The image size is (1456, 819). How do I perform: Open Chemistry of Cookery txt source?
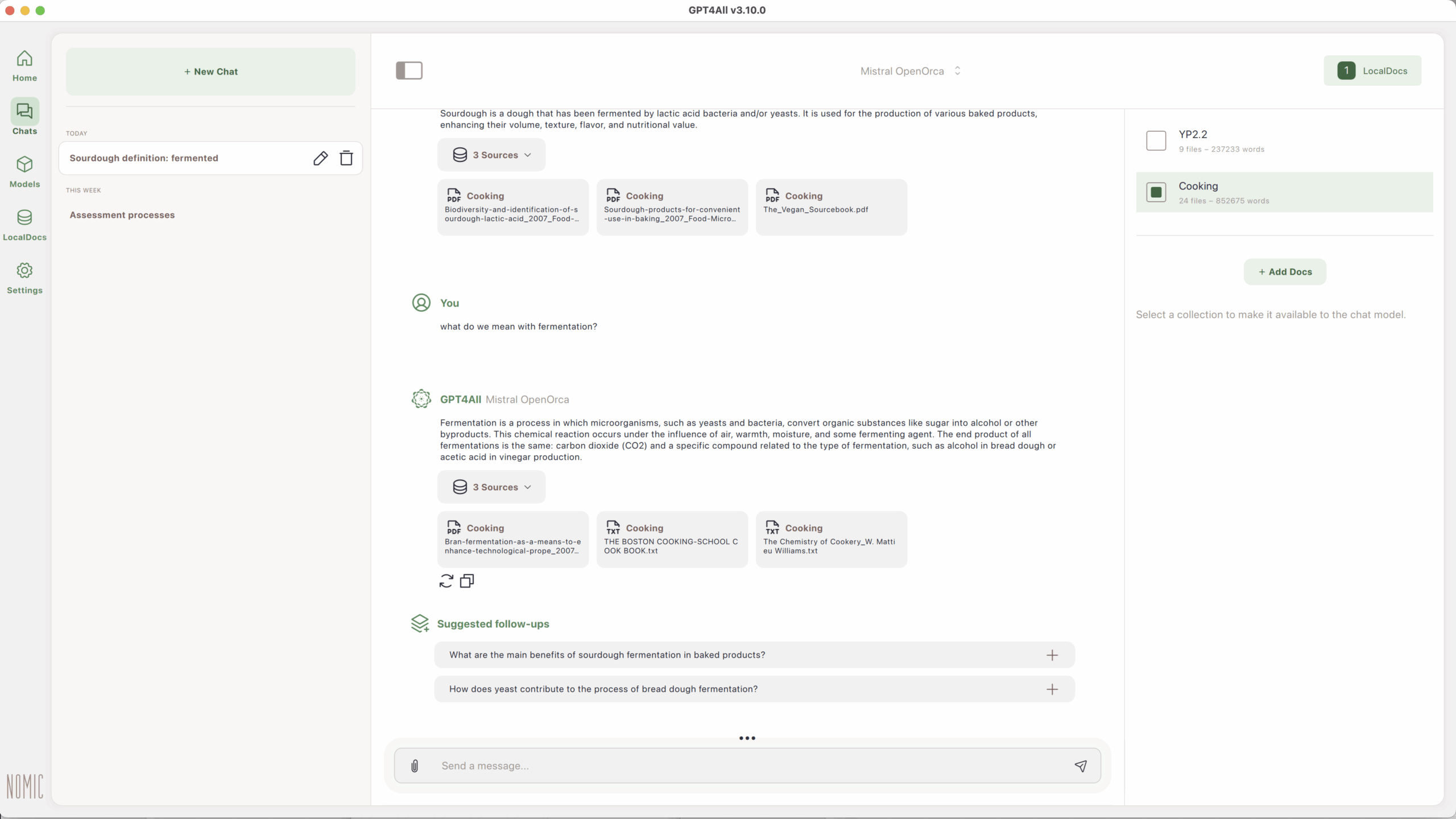point(831,539)
